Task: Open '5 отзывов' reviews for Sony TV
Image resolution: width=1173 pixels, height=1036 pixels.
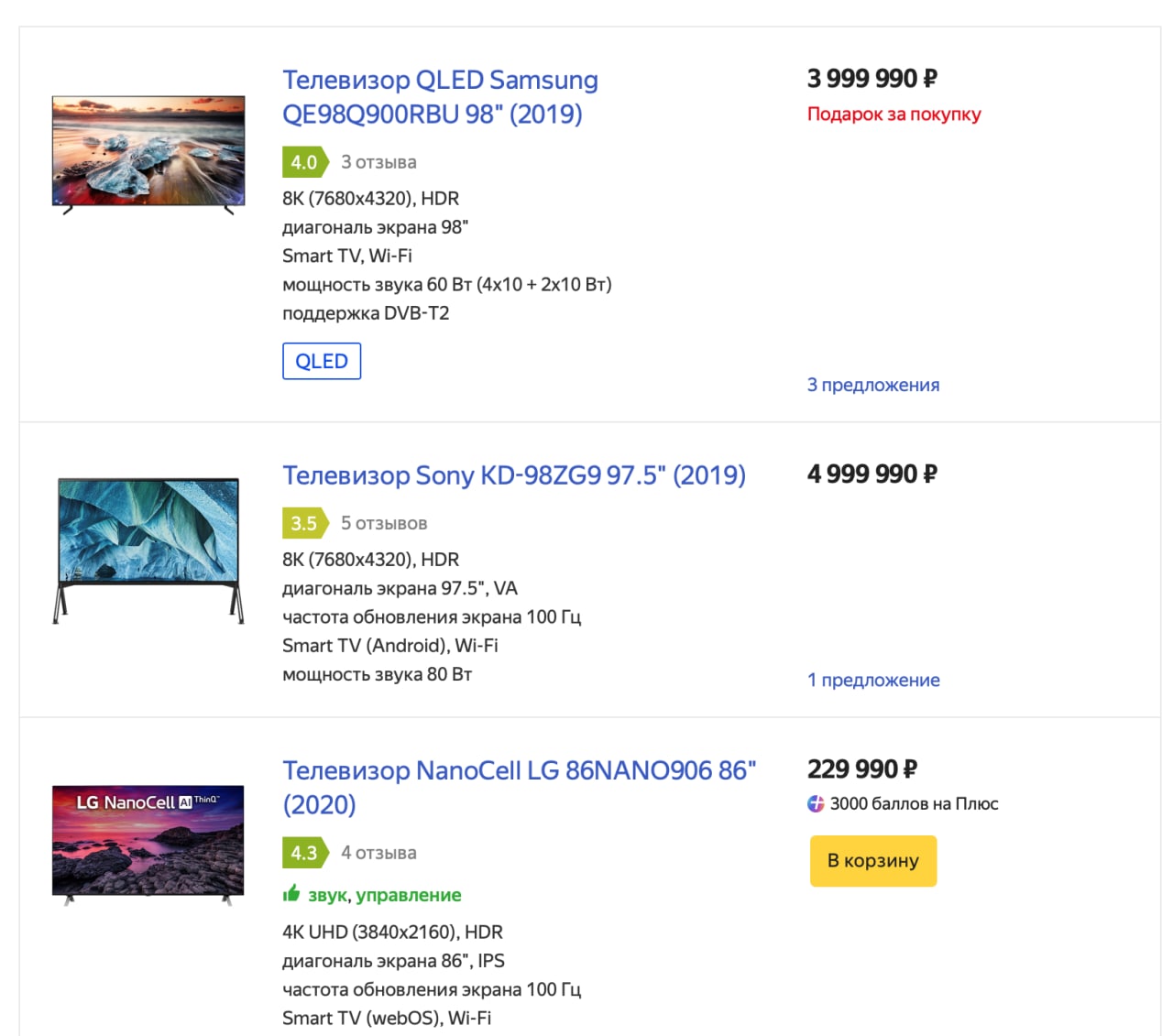Action: coord(384,523)
